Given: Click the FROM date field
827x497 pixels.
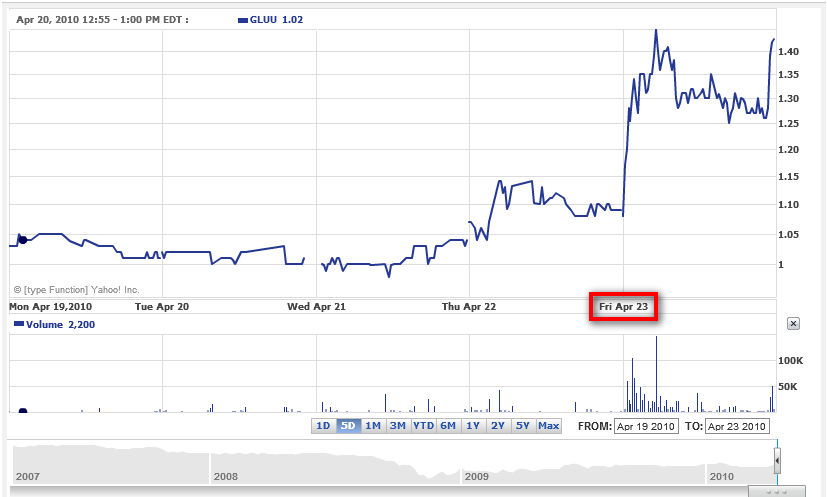Looking at the screenshot, I should click(x=645, y=426).
